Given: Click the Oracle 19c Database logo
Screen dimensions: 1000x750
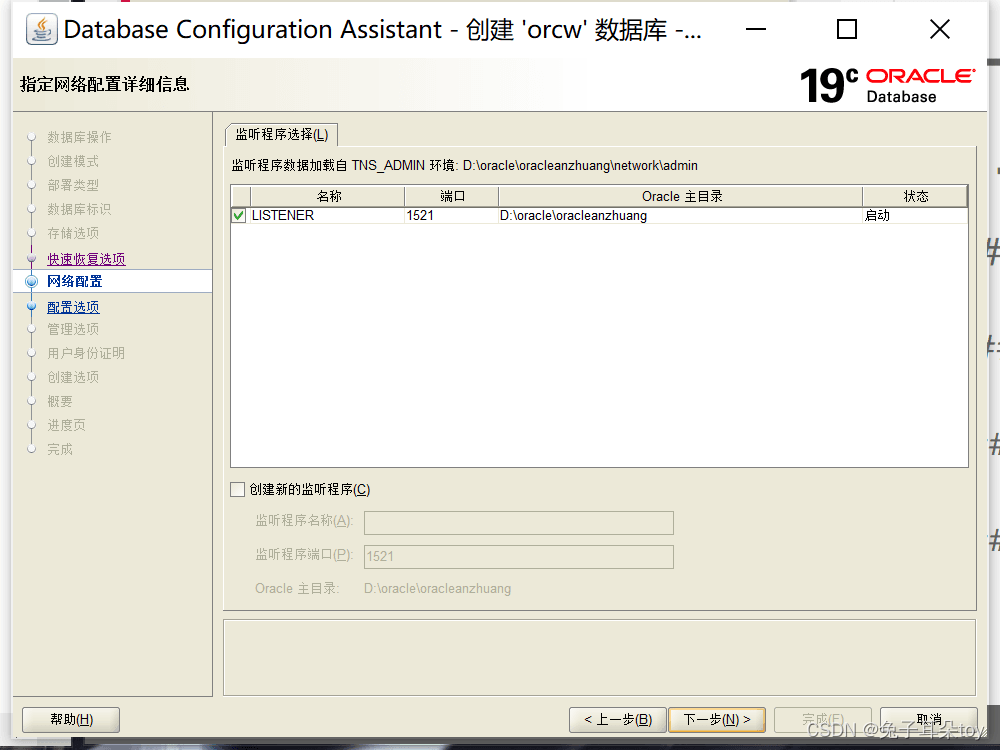Looking at the screenshot, I should pyautogui.click(x=887, y=85).
